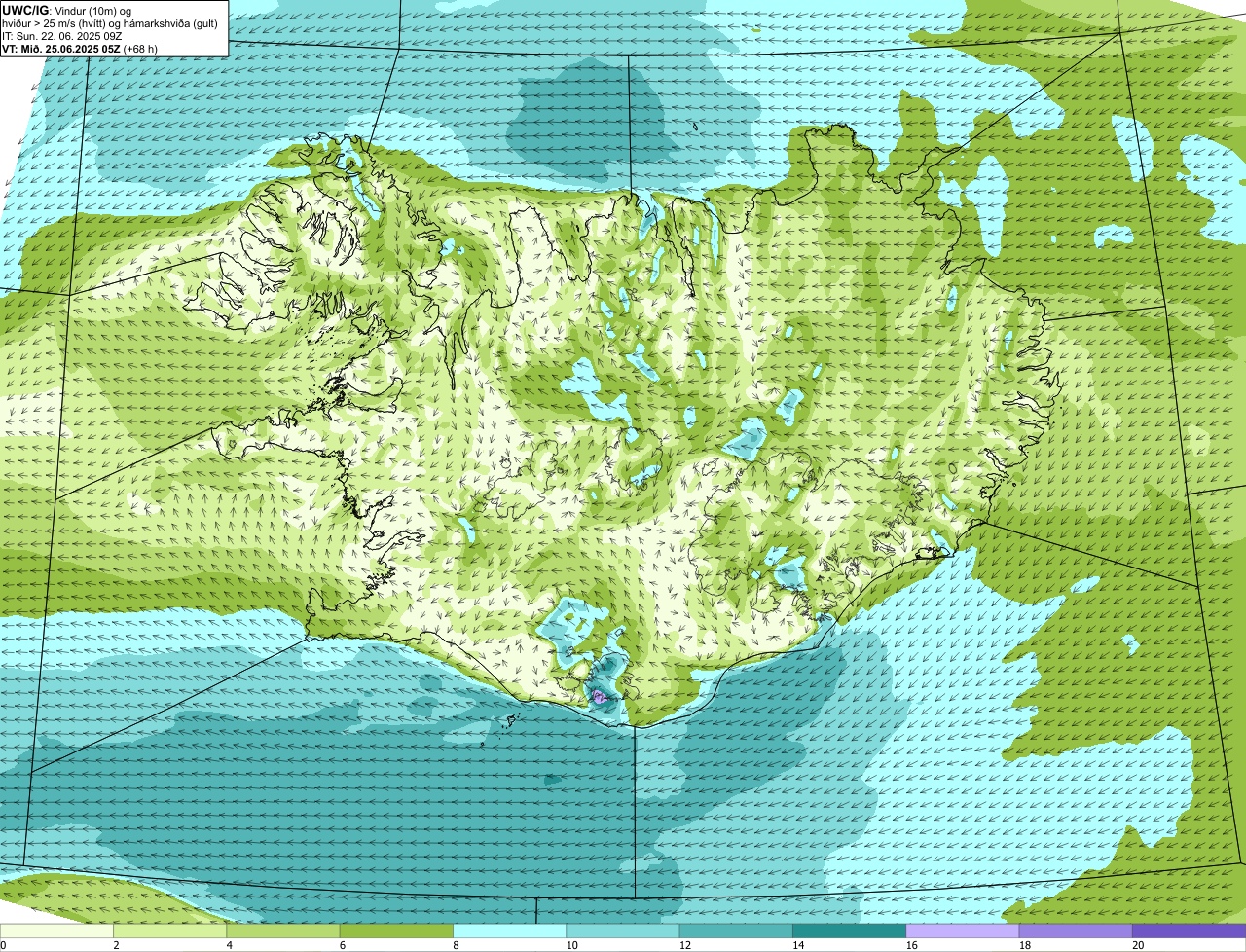
Task: Click the scale label '8'
Action: click(x=456, y=945)
